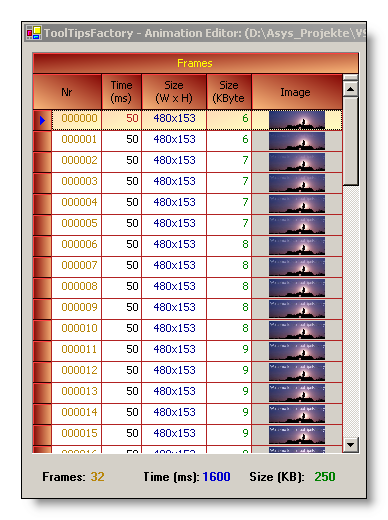Select frame number 000005
388x520 pixels.
click(79, 223)
